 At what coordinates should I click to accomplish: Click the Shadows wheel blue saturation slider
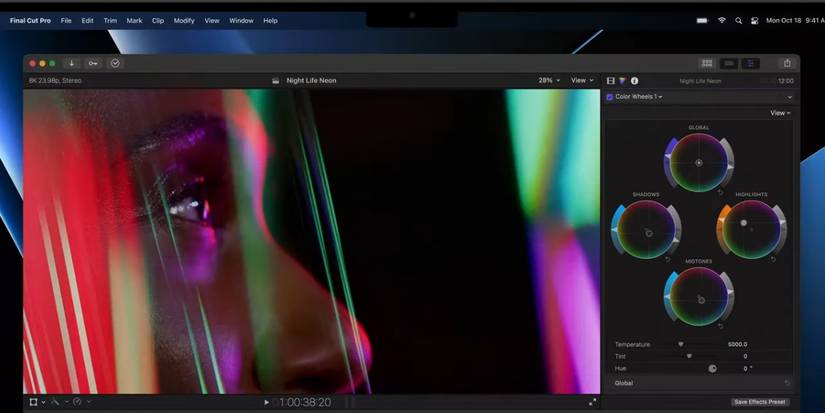pos(617,228)
